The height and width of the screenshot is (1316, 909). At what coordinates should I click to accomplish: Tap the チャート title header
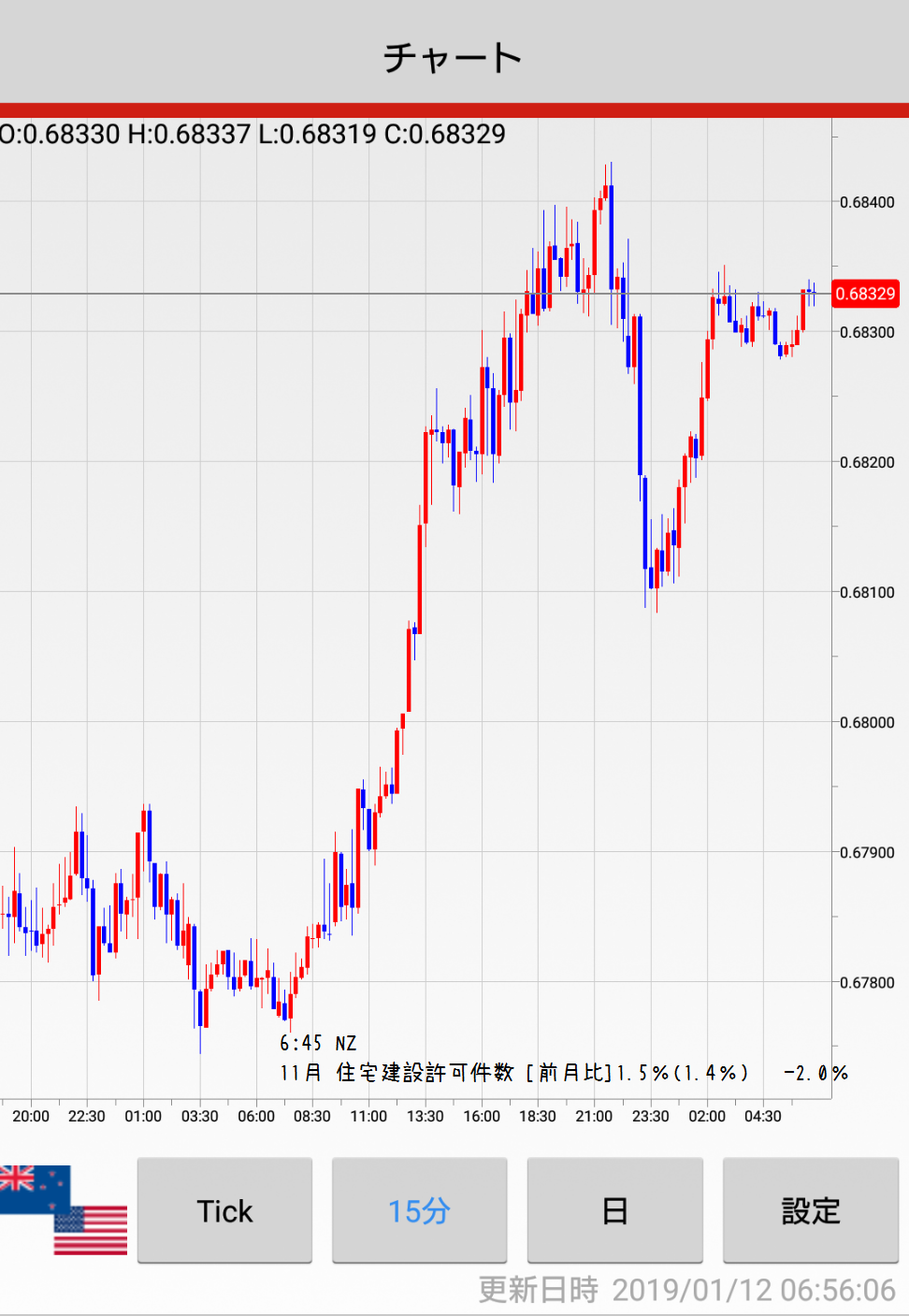[x=454, y=56]
